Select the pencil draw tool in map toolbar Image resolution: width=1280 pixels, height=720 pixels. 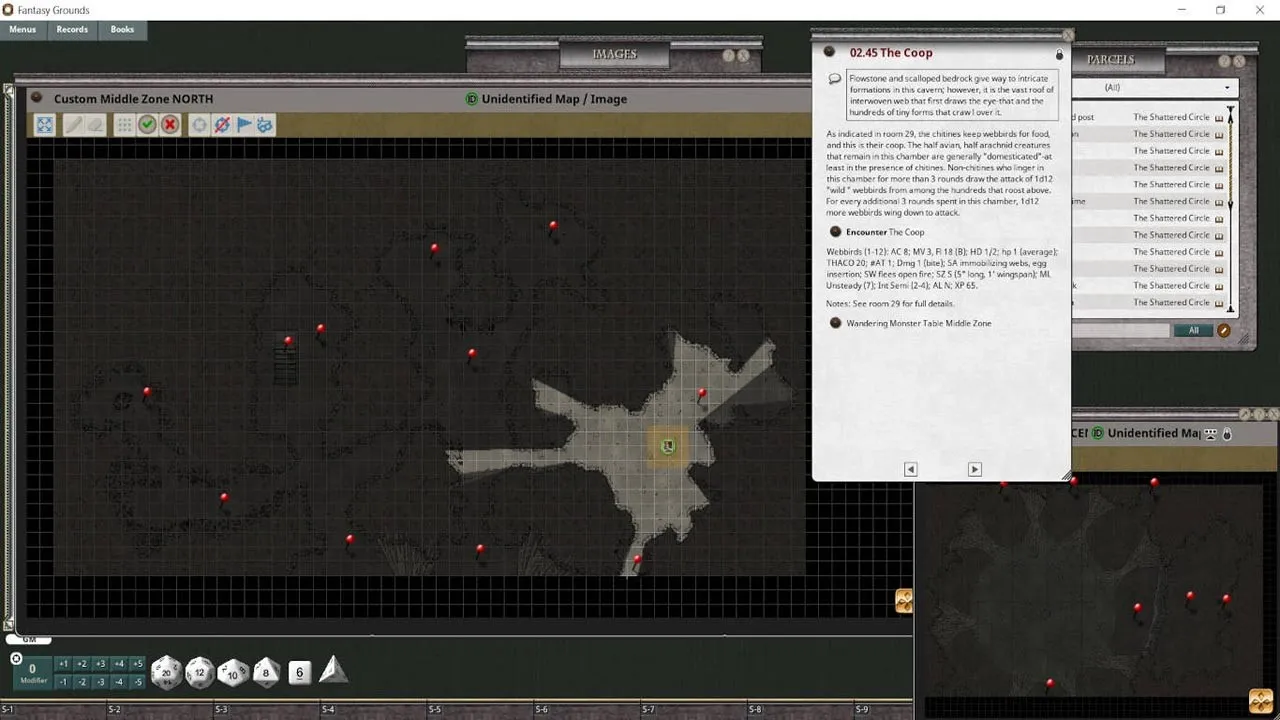(x=74, y=124)
